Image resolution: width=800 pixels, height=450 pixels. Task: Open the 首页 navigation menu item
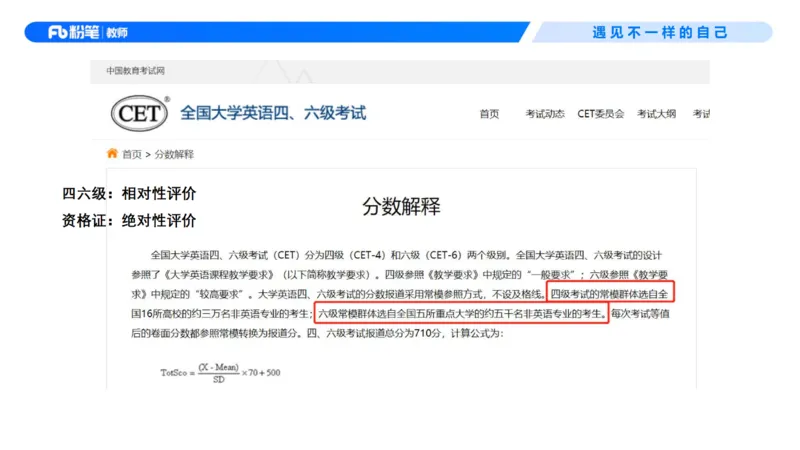(x=489, y=114)
